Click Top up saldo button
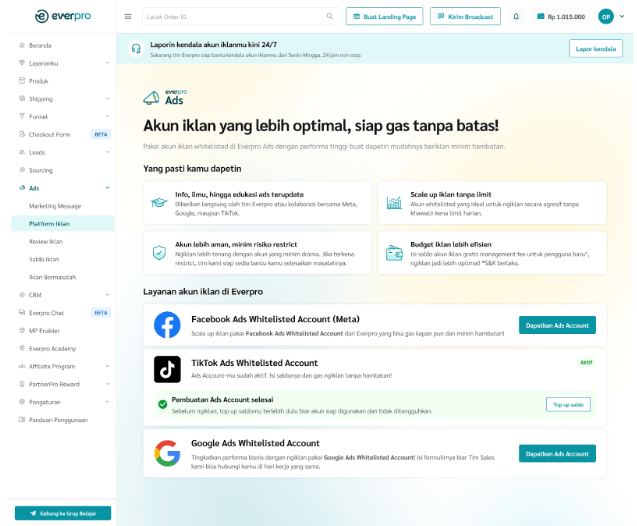 point(568,405)
